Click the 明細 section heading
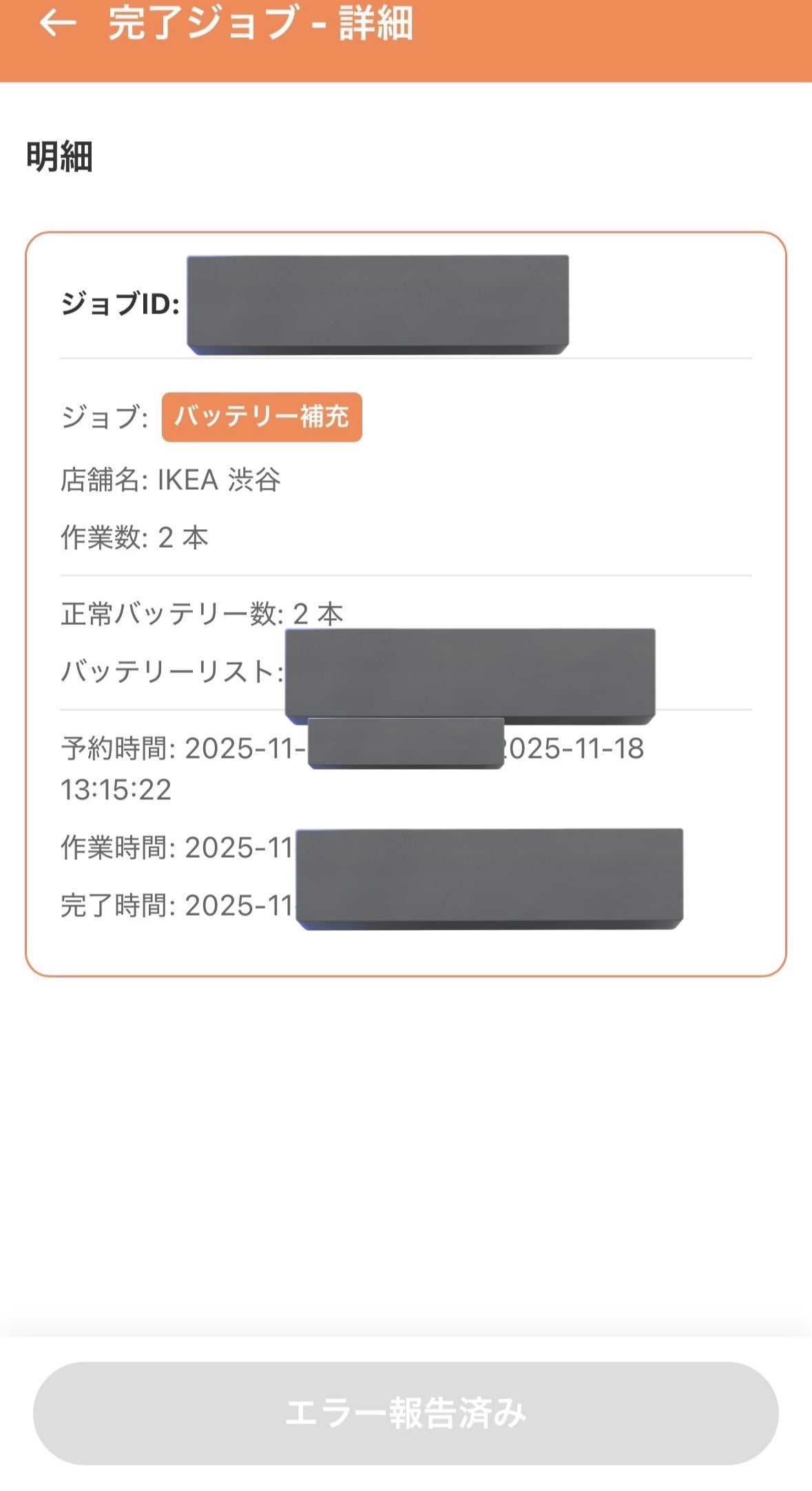The height and width of the screenshot is (1491, 812). [59, 156]
